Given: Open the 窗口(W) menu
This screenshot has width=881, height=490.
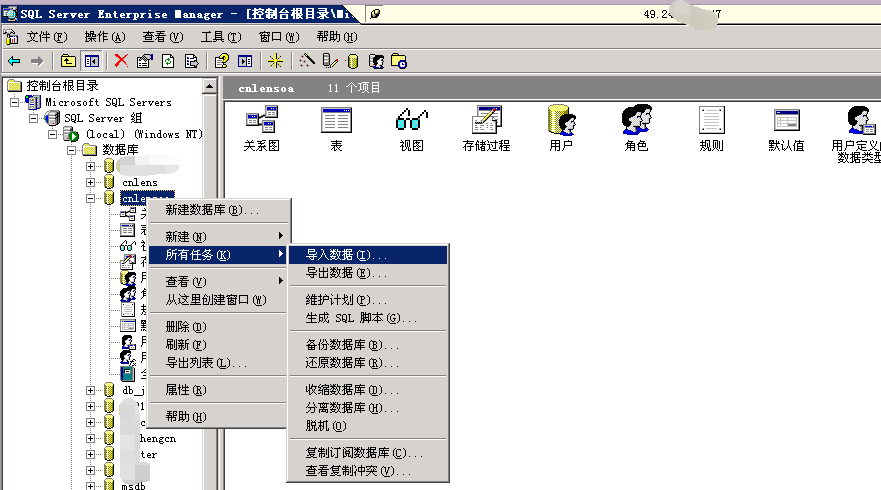Looking at the screenshot, I should click(x=279, y=37).
